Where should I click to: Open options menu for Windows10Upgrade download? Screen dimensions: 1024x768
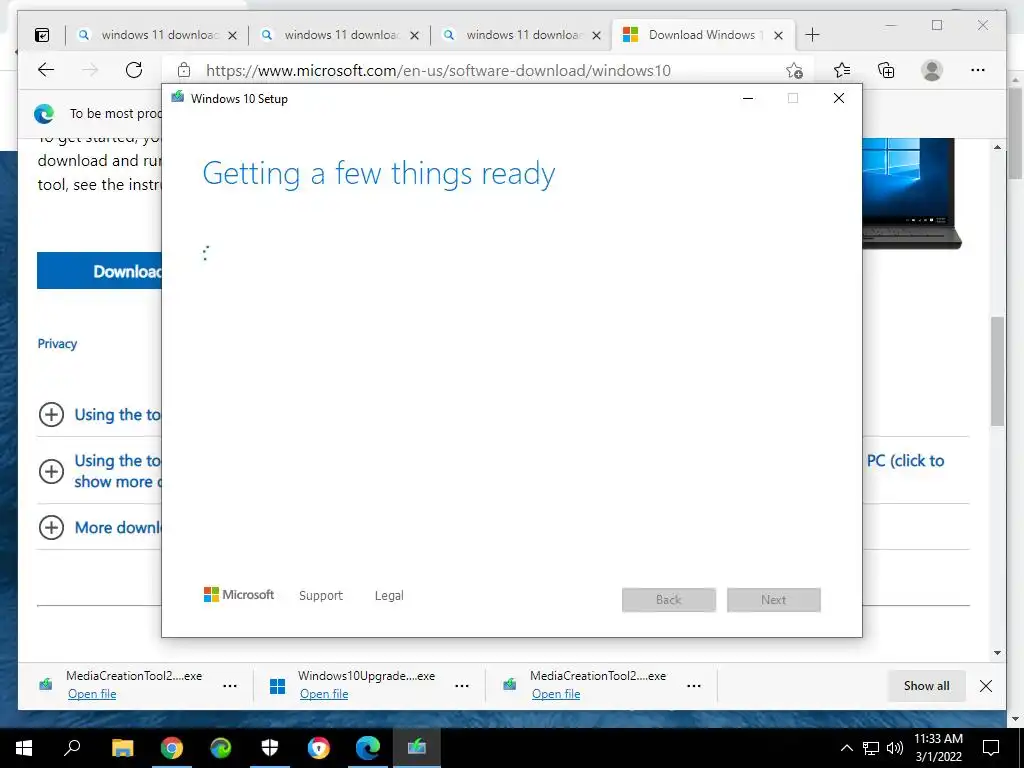[x=462, y=686]
